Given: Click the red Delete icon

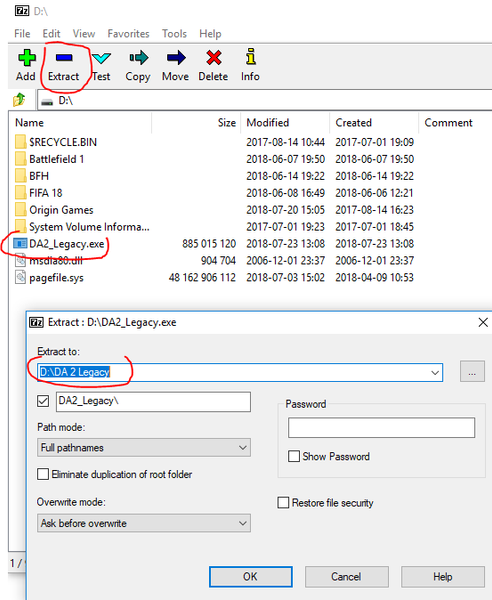Looking at the screenshot, I should [x=213, y=58].
